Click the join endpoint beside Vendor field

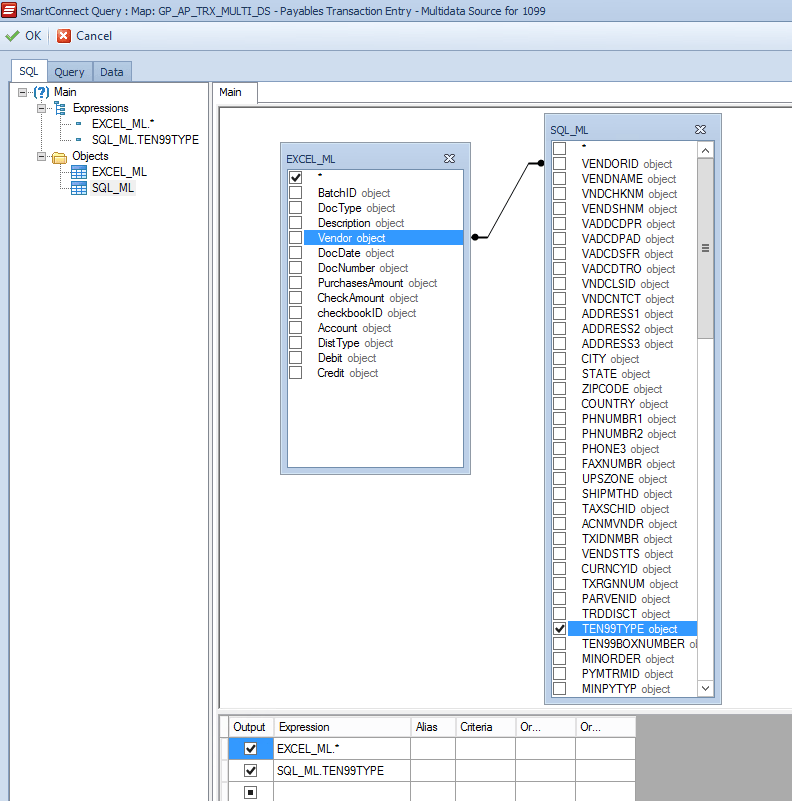point(475,237)
